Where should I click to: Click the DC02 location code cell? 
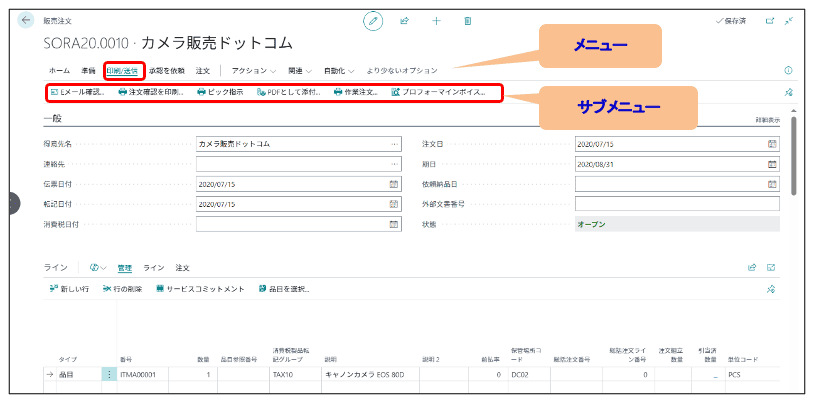click(x=529, y=374)
